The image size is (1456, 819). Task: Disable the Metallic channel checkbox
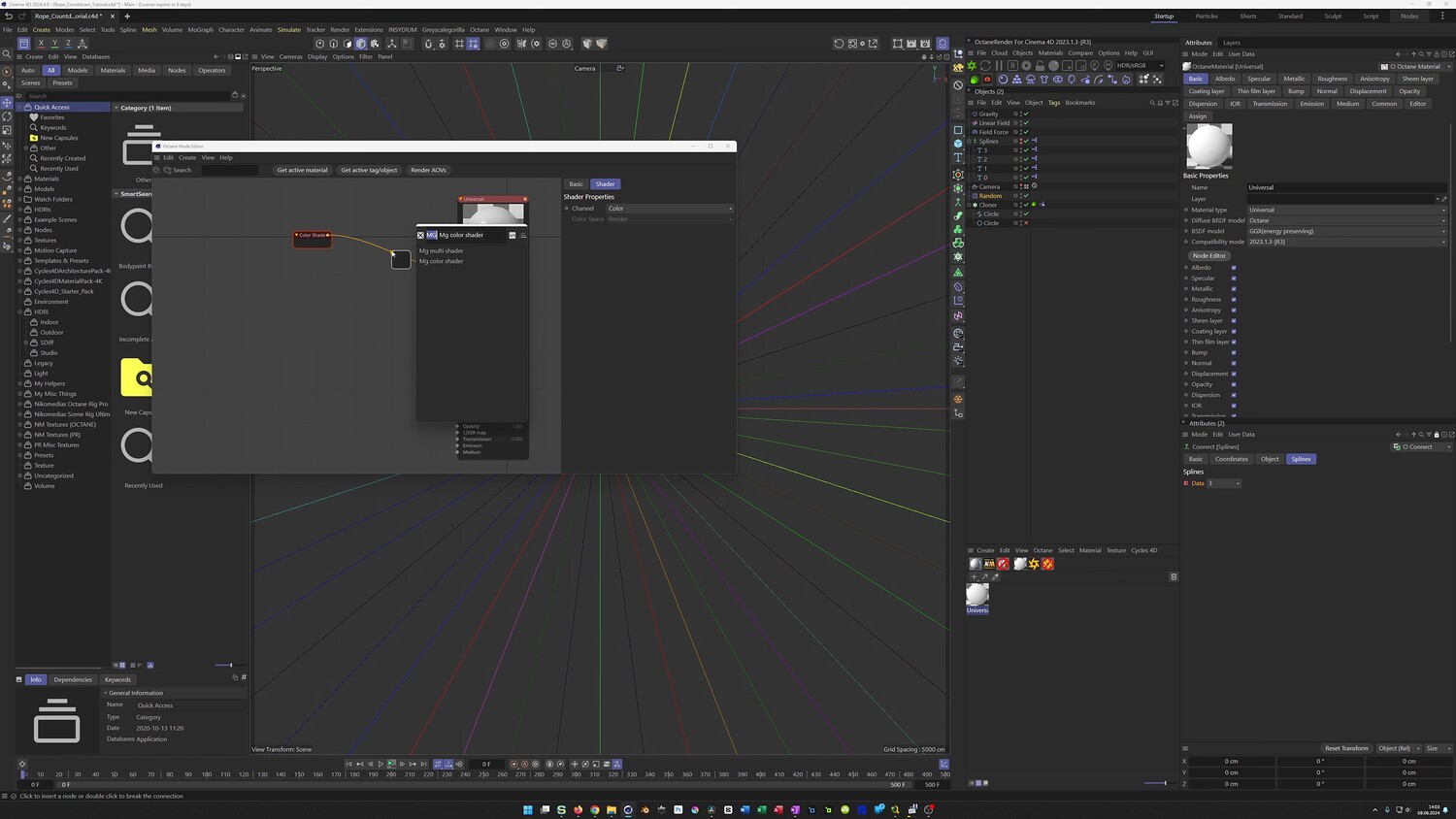[x=1234, y=289]
